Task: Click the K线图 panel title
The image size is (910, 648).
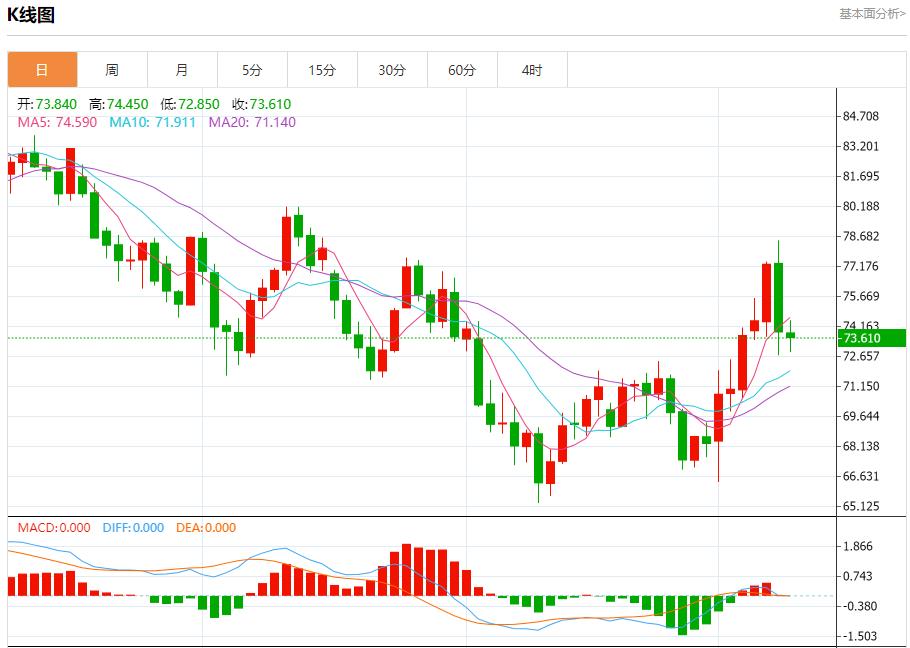Action: tap(32, 15)
